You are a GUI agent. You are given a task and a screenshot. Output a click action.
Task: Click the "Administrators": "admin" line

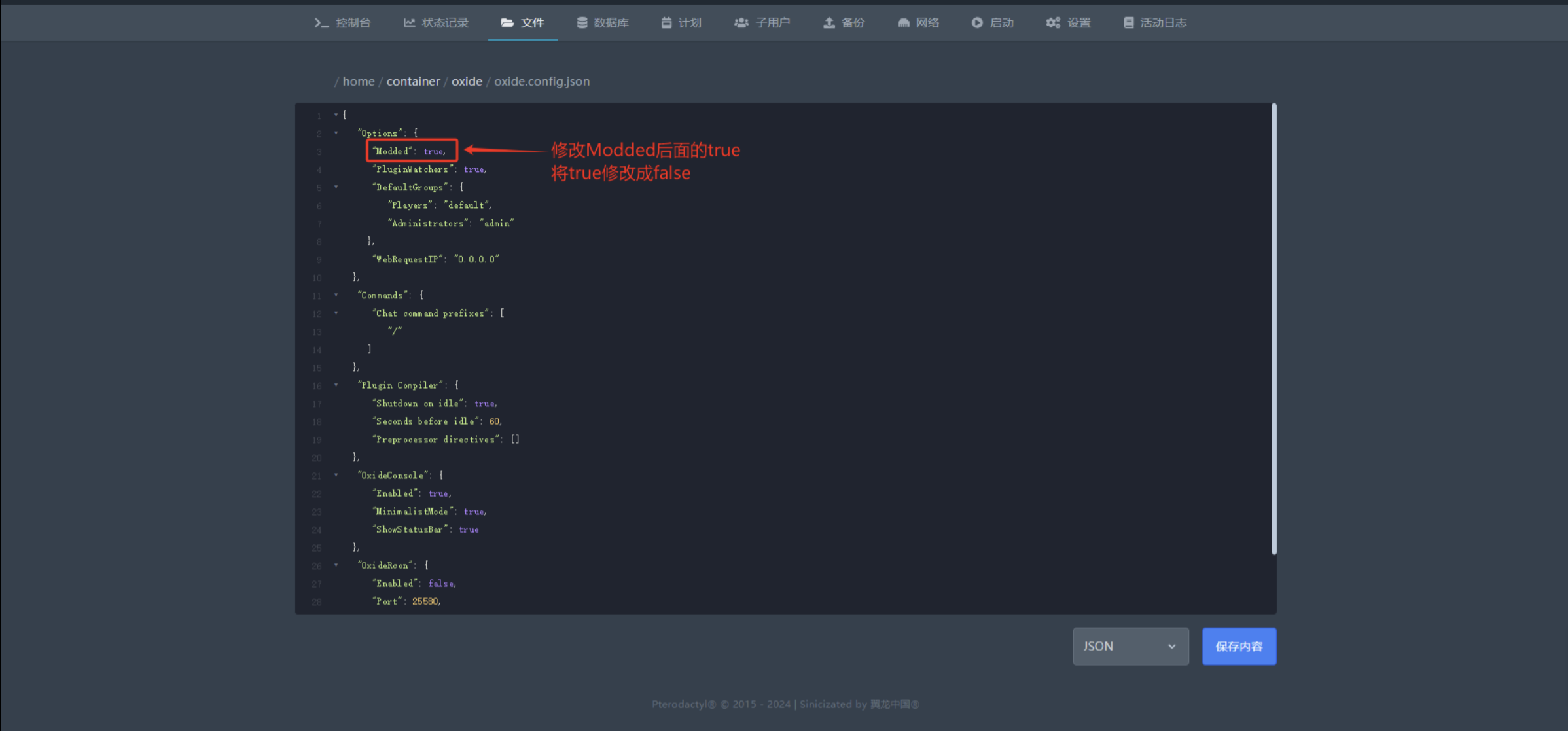coord(450,224)
